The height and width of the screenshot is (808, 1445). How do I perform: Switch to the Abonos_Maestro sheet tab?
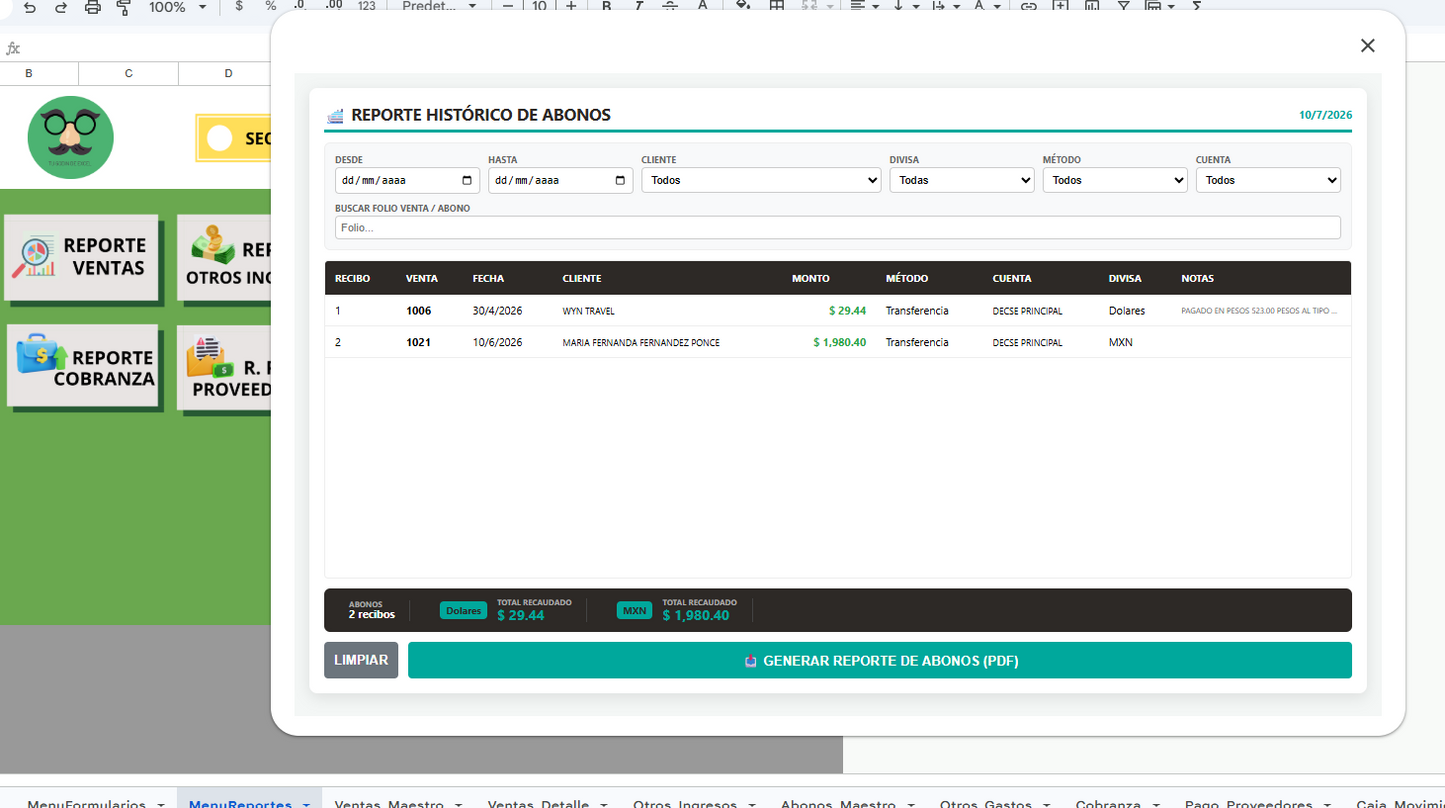tap(846, 802)
